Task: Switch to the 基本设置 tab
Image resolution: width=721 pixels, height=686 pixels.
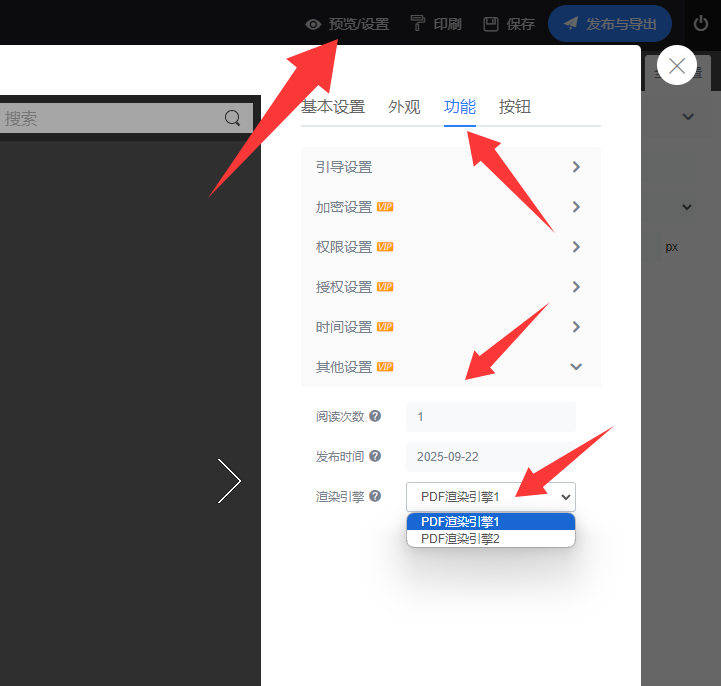Action: (x=333, y=107)
